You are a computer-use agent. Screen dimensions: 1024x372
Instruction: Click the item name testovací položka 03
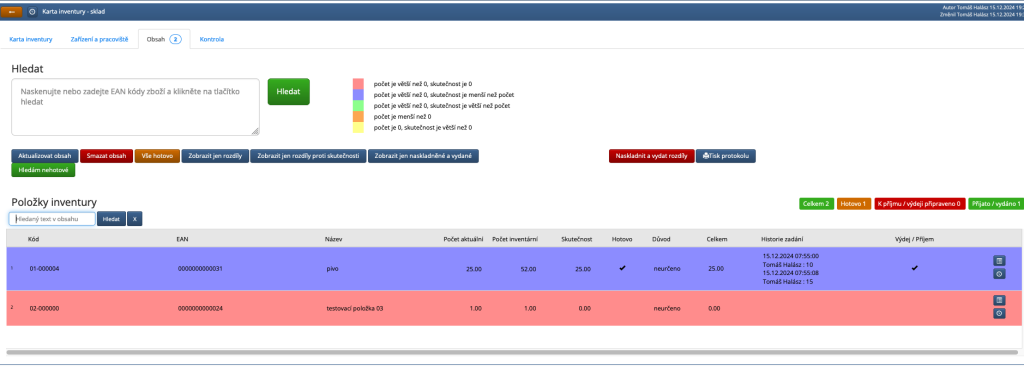pos(355,308)
